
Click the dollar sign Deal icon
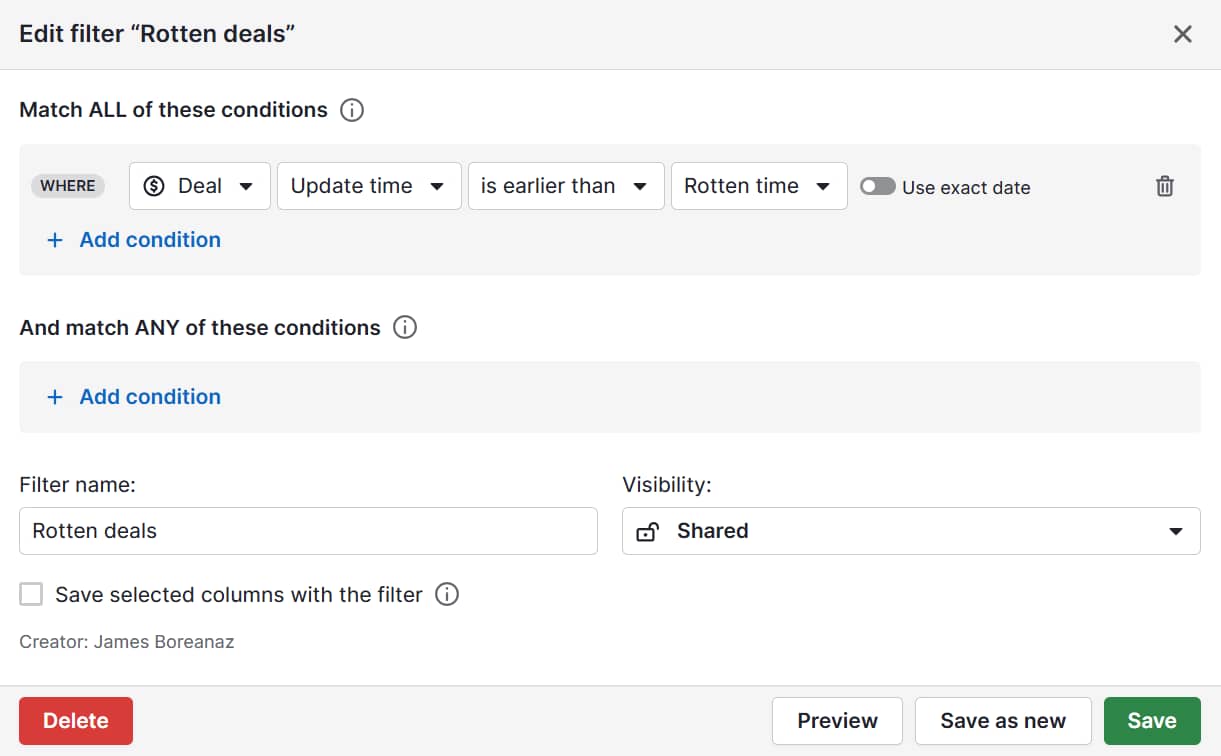click(154, 186)
